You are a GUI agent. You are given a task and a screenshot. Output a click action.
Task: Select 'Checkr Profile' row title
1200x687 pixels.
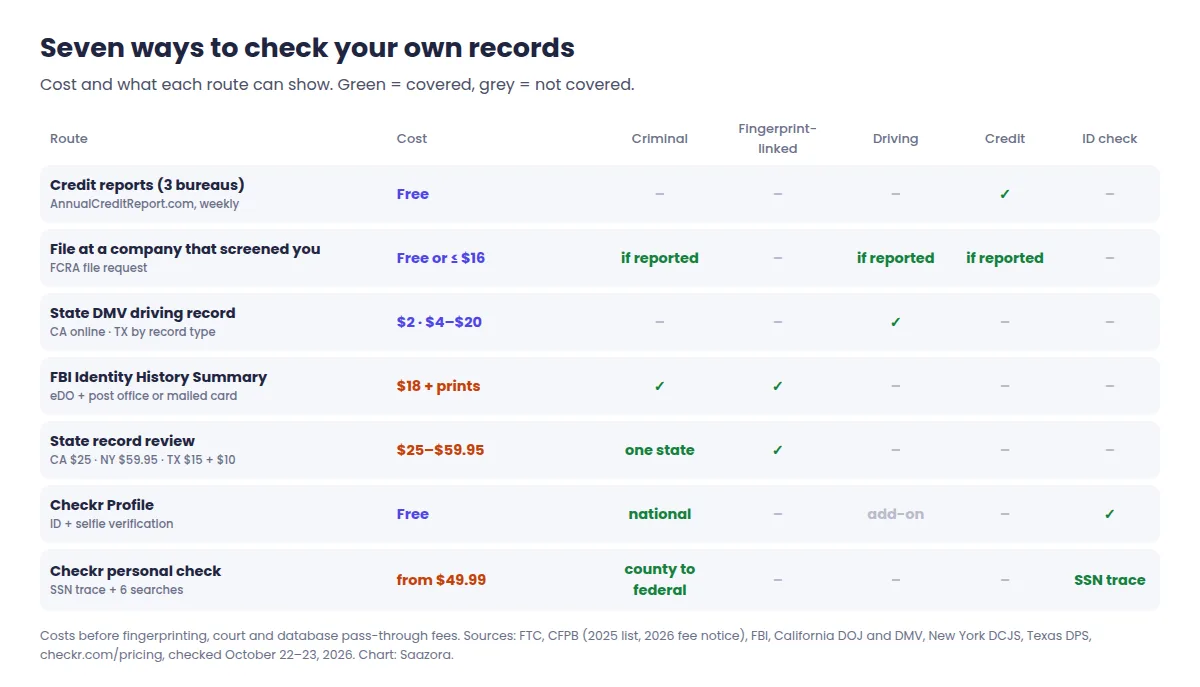102,505
